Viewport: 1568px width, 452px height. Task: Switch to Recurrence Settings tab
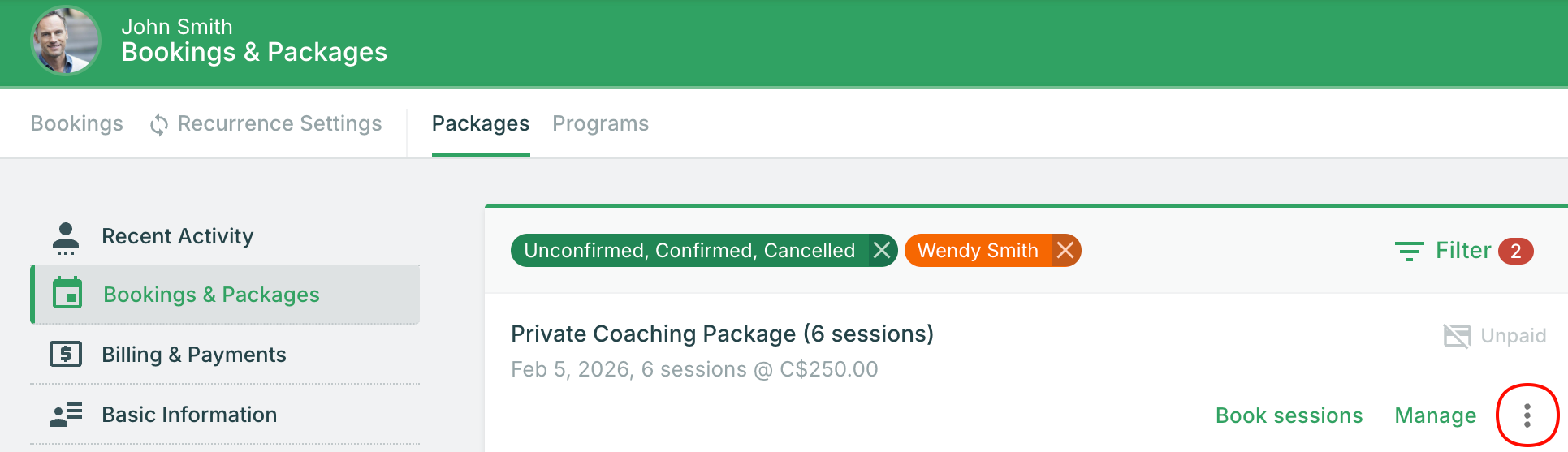click(279, 123)
